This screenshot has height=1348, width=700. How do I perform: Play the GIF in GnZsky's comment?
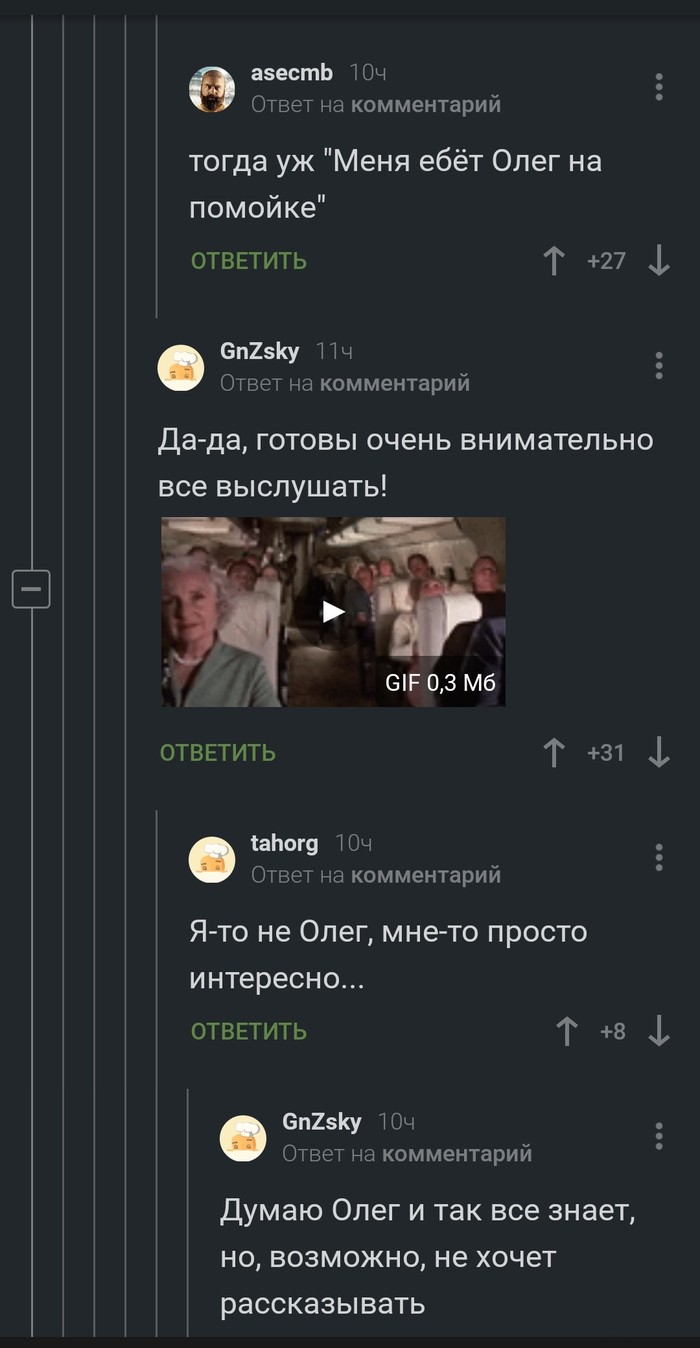333,611
